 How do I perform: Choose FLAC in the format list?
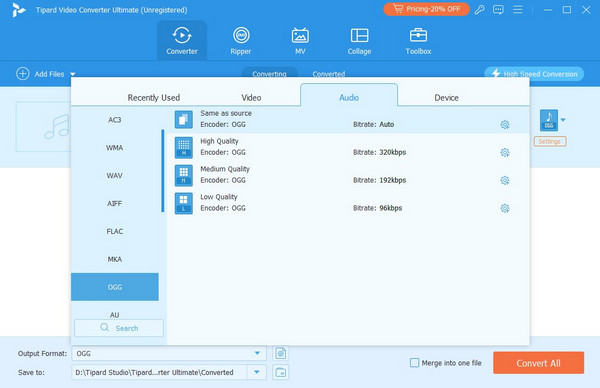point(115,231)
